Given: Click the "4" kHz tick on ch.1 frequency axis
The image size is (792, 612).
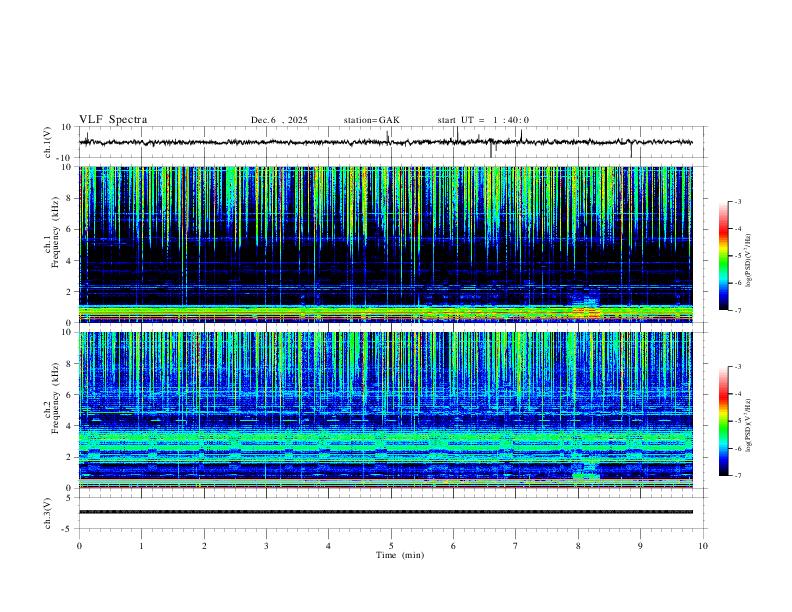Looking at the screenshot, I should tap(69, 261).
